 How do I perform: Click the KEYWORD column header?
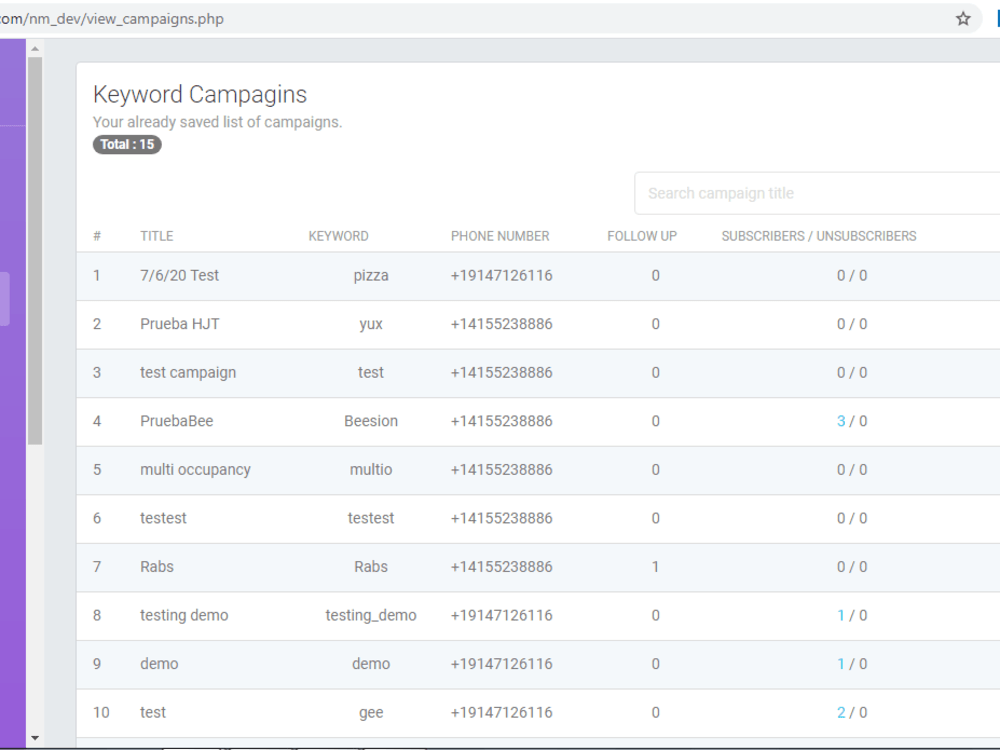point(339,236)
